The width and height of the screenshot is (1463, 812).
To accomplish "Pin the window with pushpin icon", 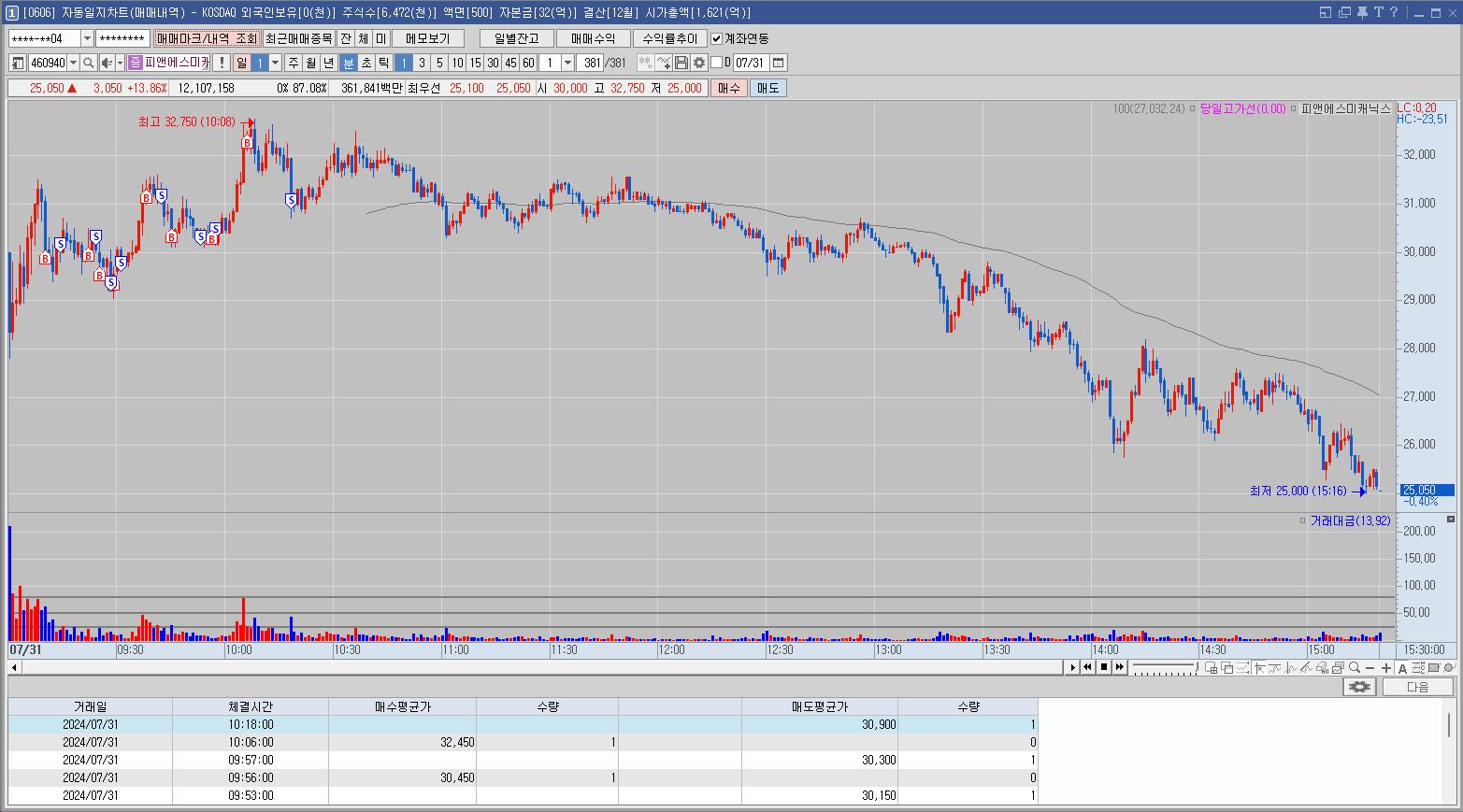I will (1361, 12).
